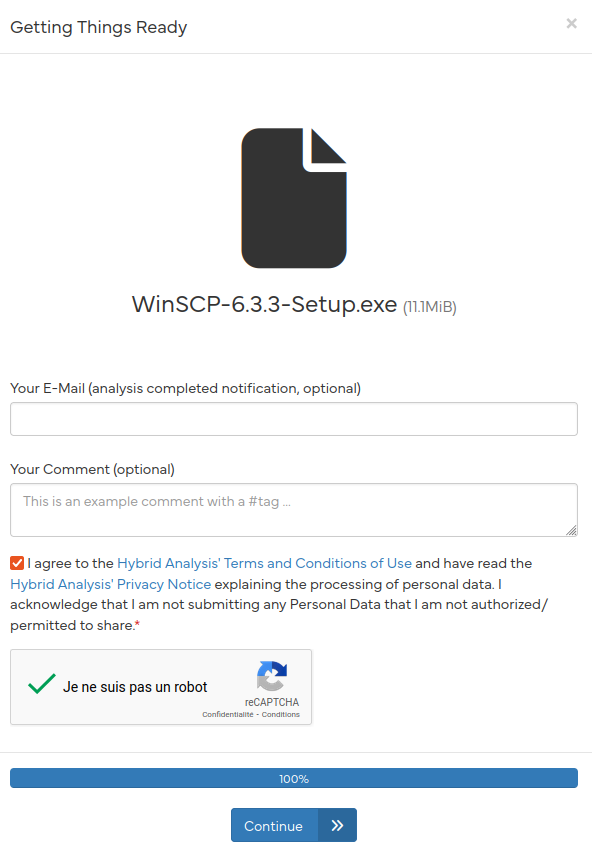Click the WinSCP-6.3.3-Setup.exe file name
The width and height of the screenshot is (592, 851).
[x=264, y=304]
